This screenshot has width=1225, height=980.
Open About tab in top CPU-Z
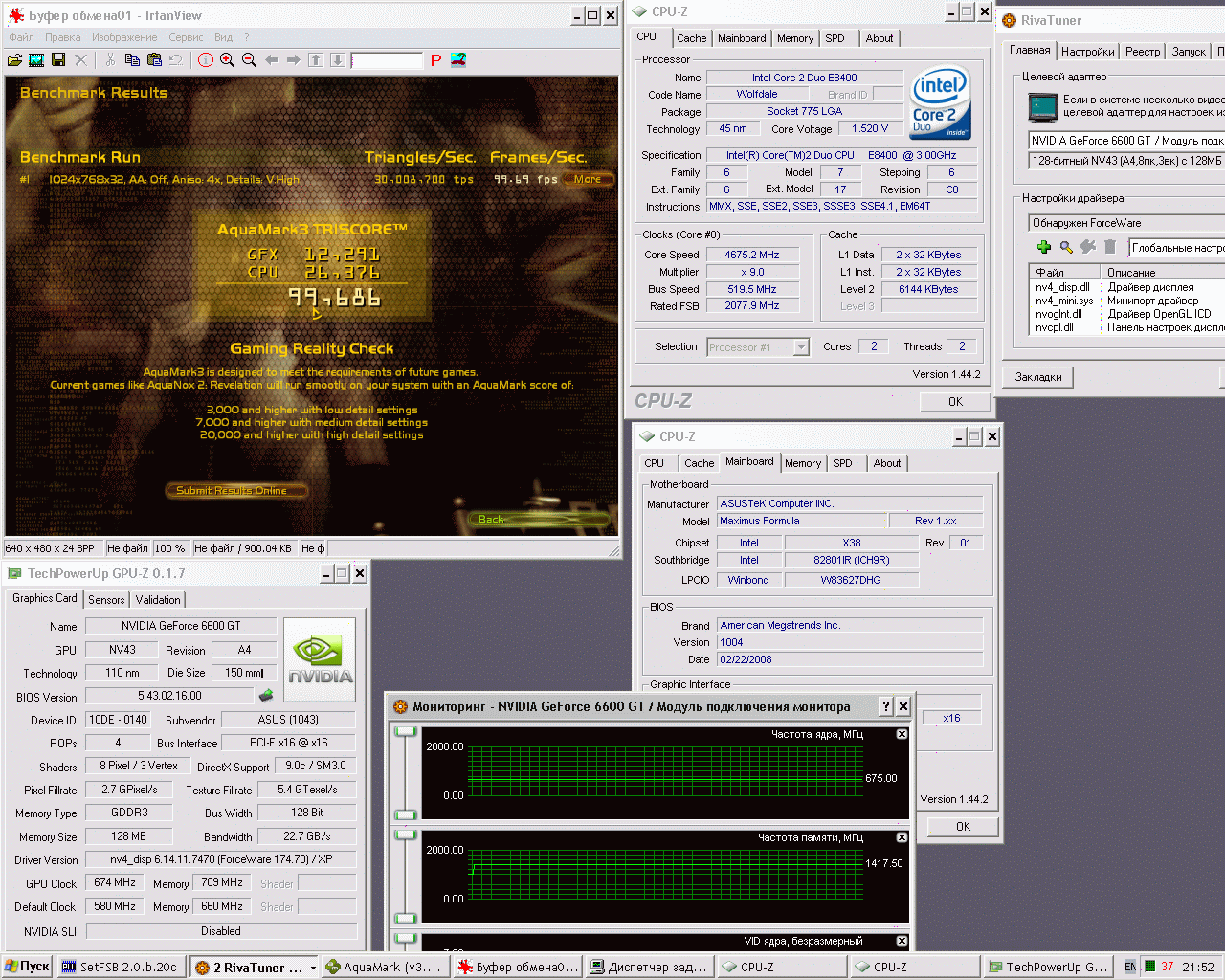pyautogui.click(x=880, y=38)
